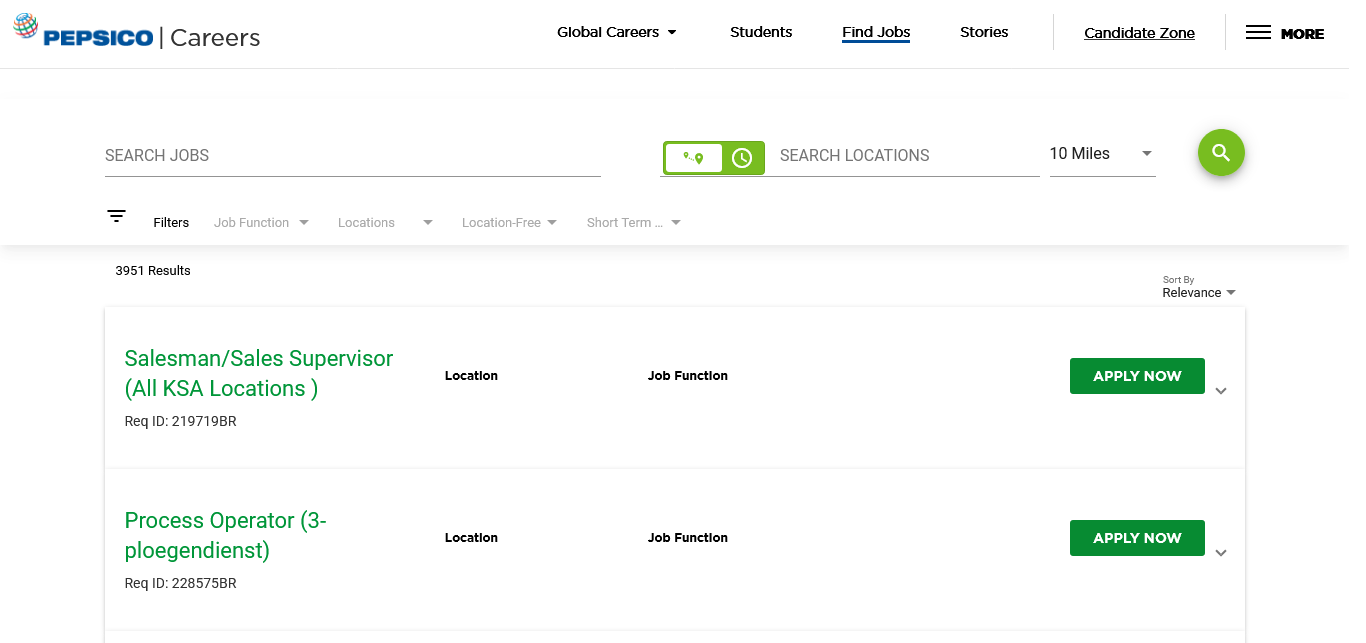Screen dimensions: 1366x643
Task: Open the Short Term filter dropdown
Action: pyautogui.click(x=633, y=223)
